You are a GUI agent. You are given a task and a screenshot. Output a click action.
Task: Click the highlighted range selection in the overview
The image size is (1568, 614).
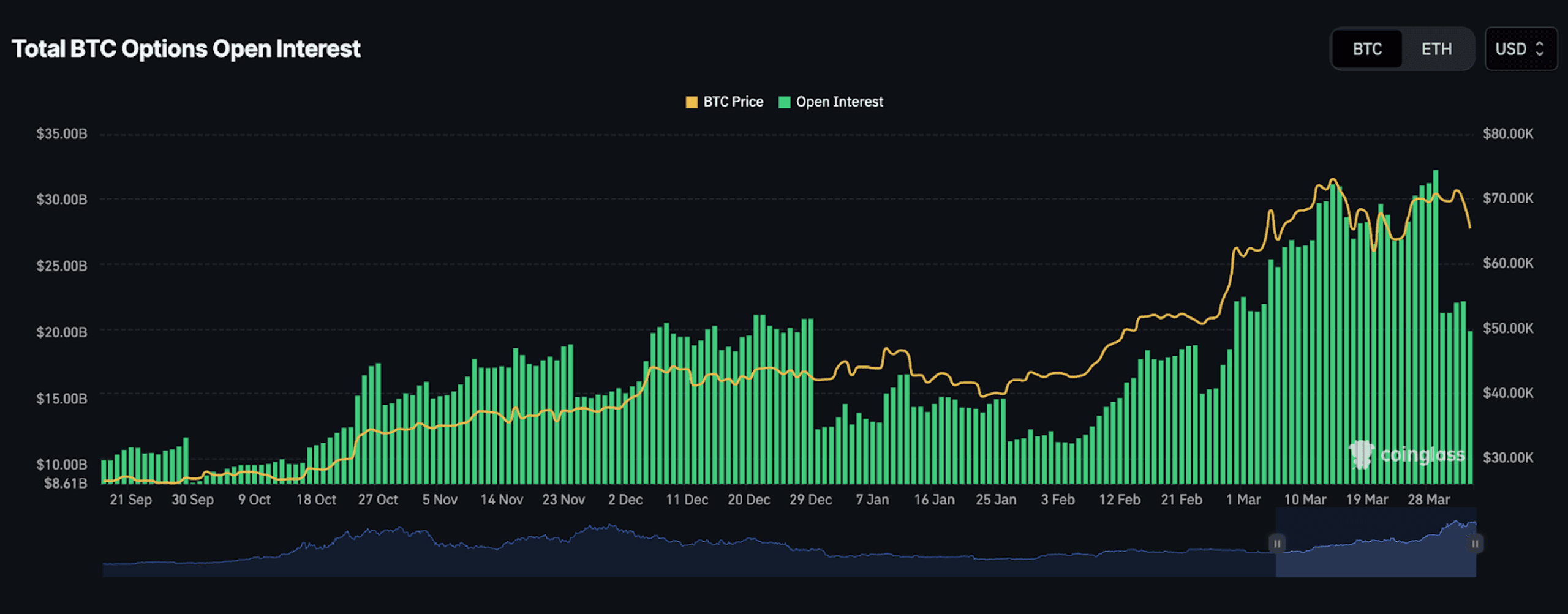point(1376,542)
